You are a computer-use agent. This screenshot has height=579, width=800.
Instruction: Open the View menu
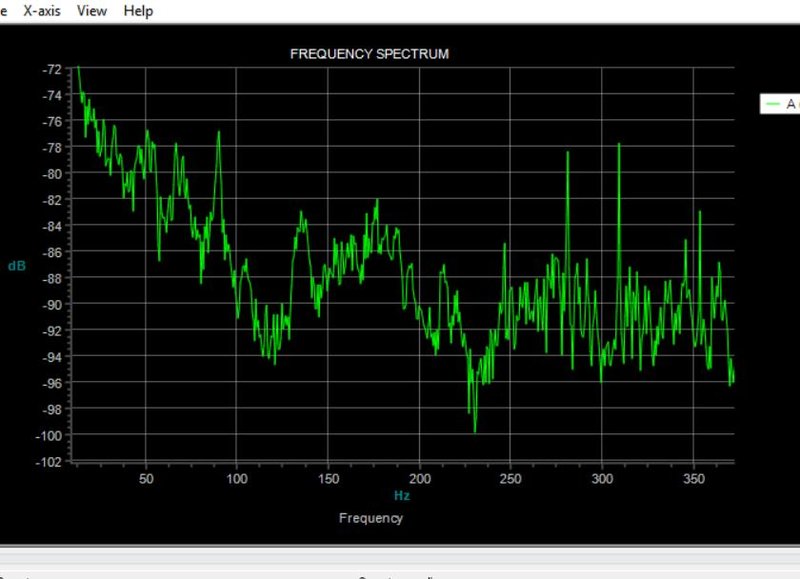coord(92,11)
